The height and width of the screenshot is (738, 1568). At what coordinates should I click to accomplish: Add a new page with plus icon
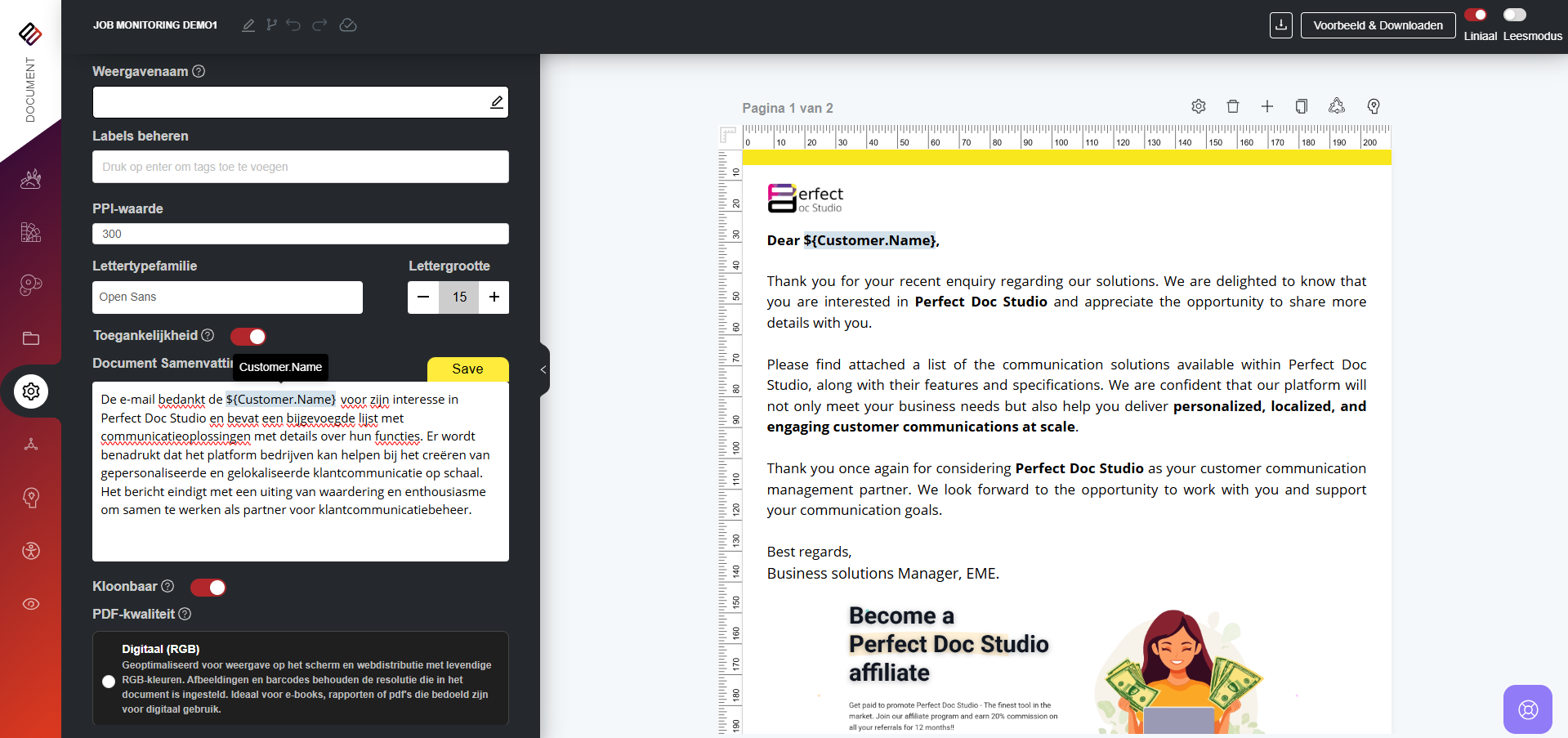point(1267,106)
